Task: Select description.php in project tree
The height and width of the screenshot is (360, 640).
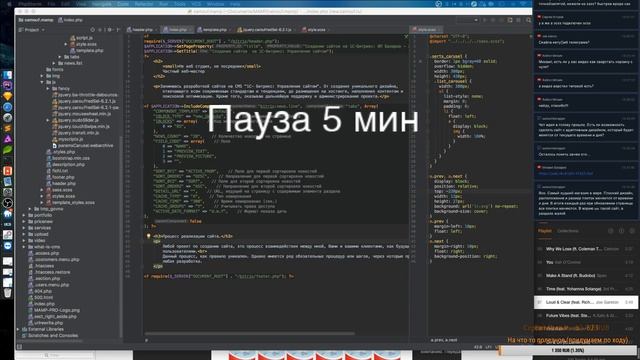Action: point(68,164)
